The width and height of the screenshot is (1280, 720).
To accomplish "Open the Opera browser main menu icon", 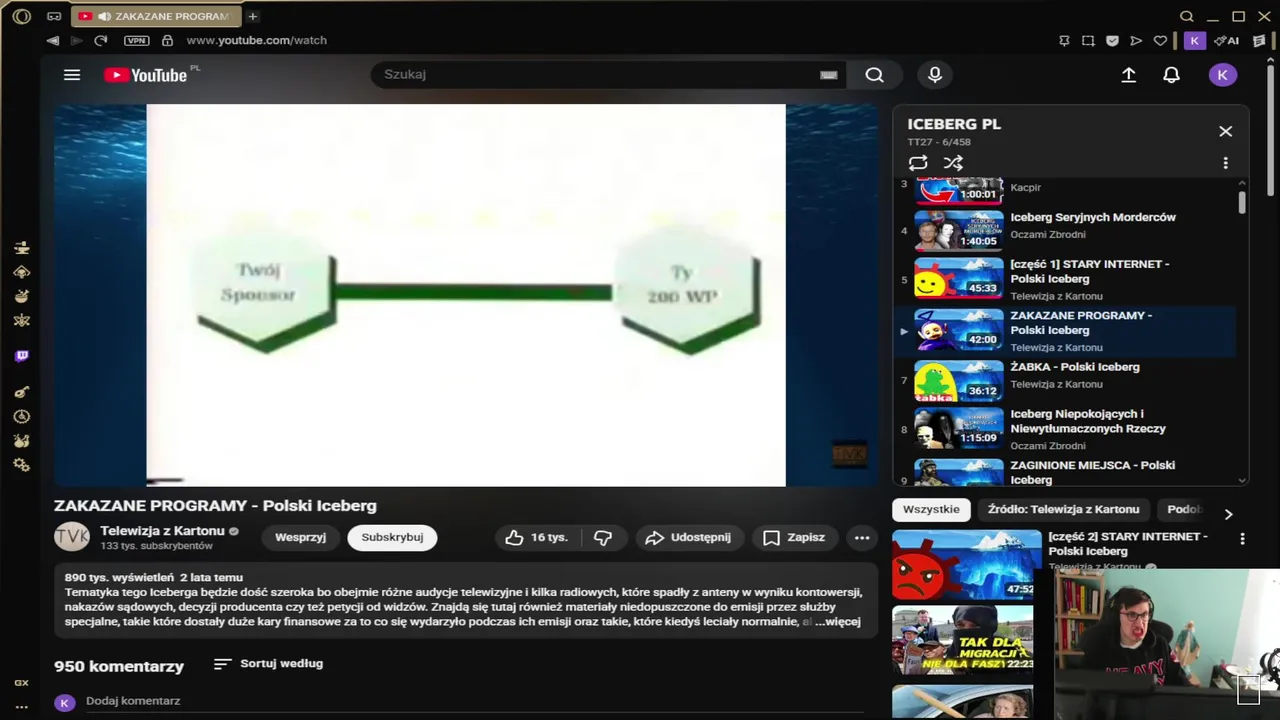I will (21, 16).
